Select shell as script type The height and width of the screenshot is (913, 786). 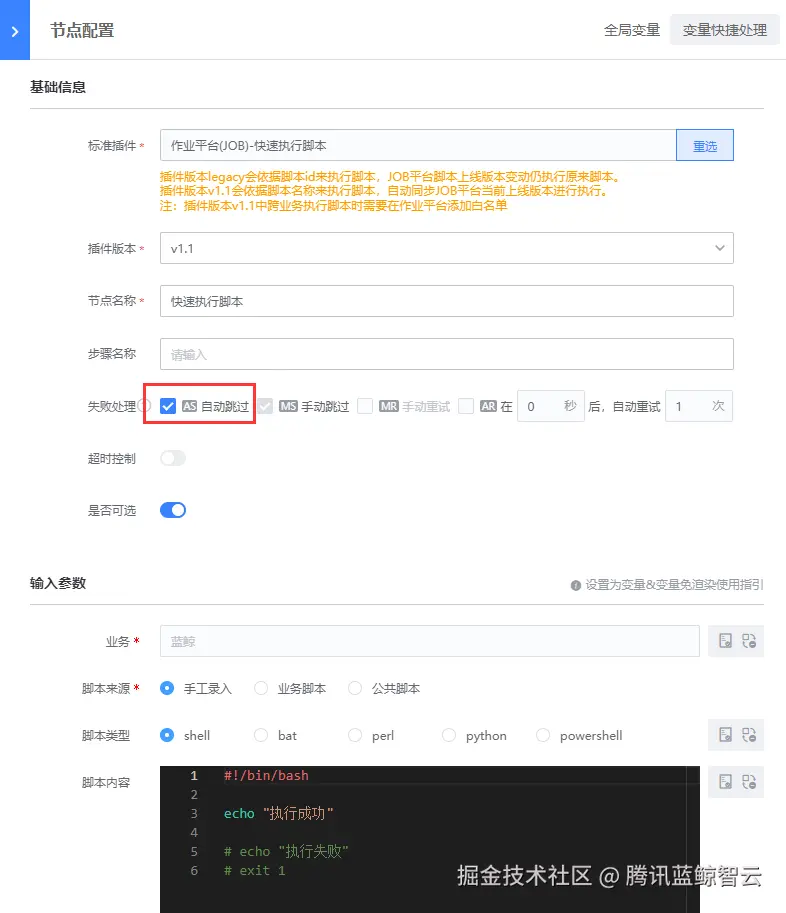(167, 735)
